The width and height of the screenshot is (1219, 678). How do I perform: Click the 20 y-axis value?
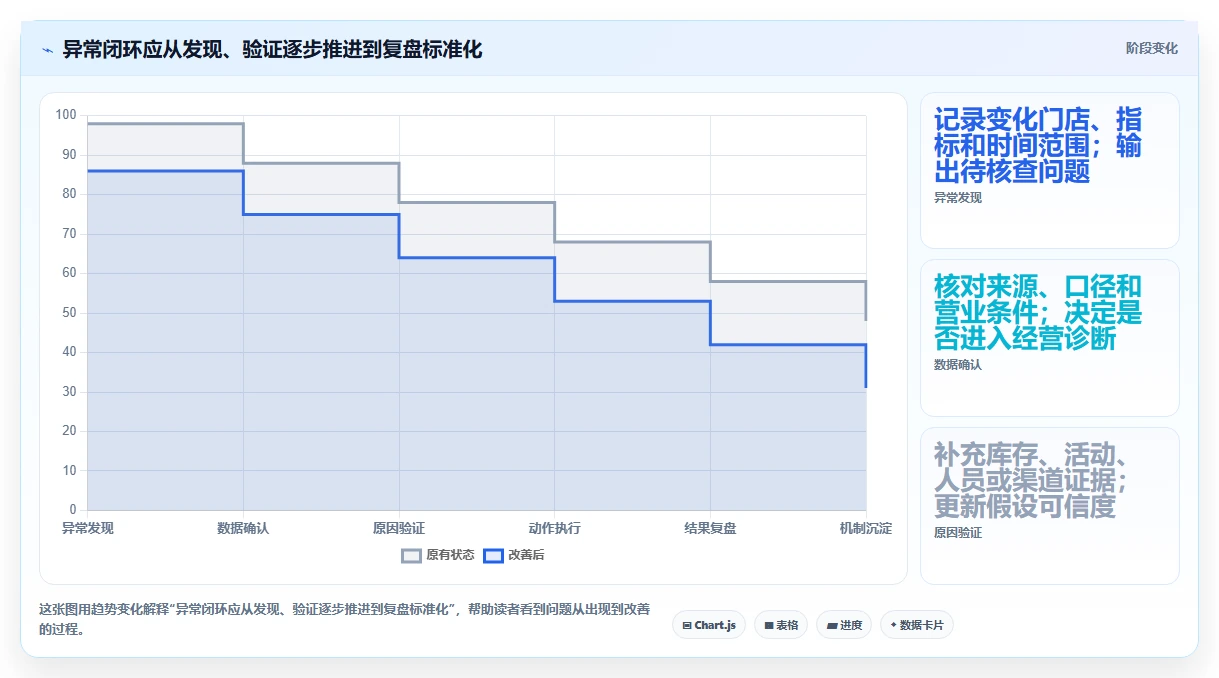pyautogui.click(x=69, y=431)
